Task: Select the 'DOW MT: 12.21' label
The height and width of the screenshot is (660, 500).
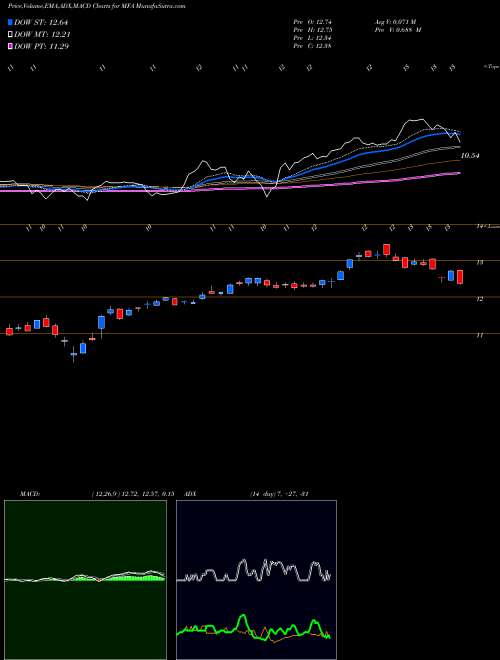Action: pos(42,35)
